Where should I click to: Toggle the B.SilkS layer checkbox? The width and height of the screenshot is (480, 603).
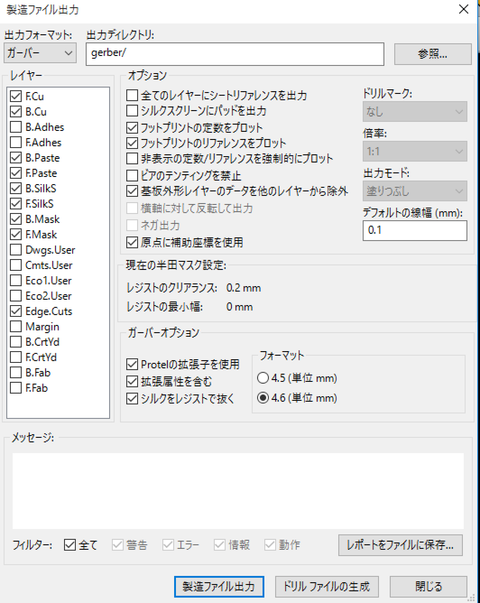pos(16,188)
